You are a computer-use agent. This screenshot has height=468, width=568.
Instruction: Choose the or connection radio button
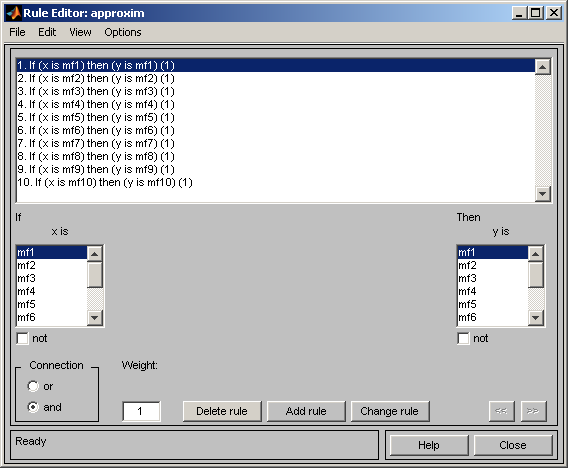33,386
